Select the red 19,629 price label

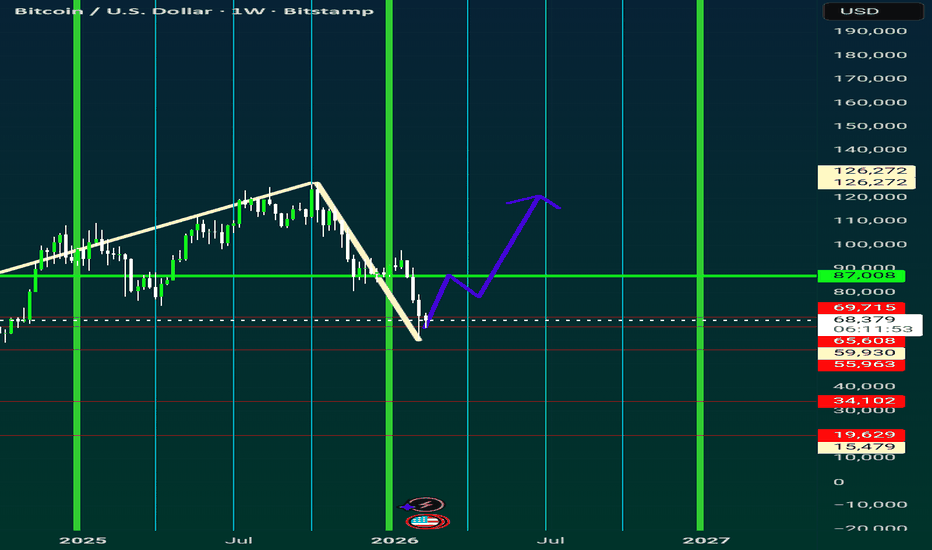point(861,435)
